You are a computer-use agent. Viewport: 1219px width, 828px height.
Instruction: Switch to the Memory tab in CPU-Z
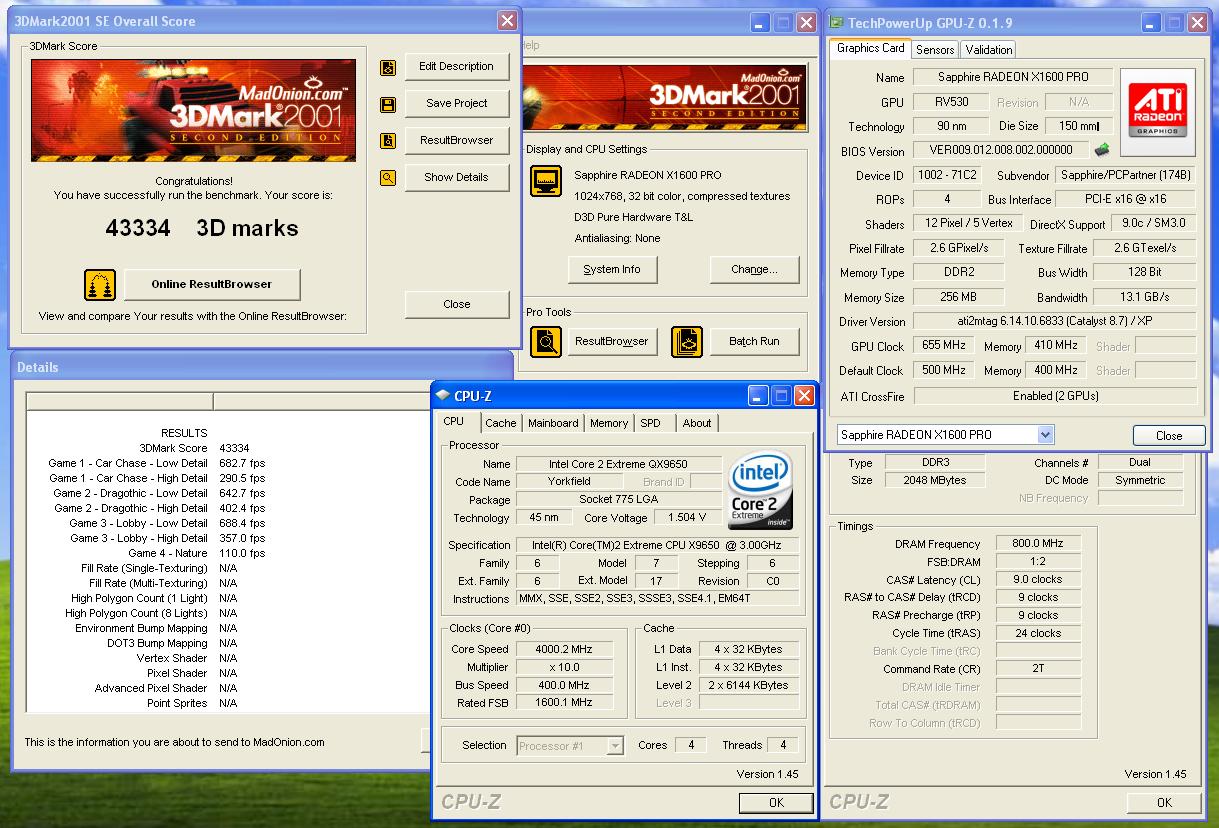[x=609, y=424]
